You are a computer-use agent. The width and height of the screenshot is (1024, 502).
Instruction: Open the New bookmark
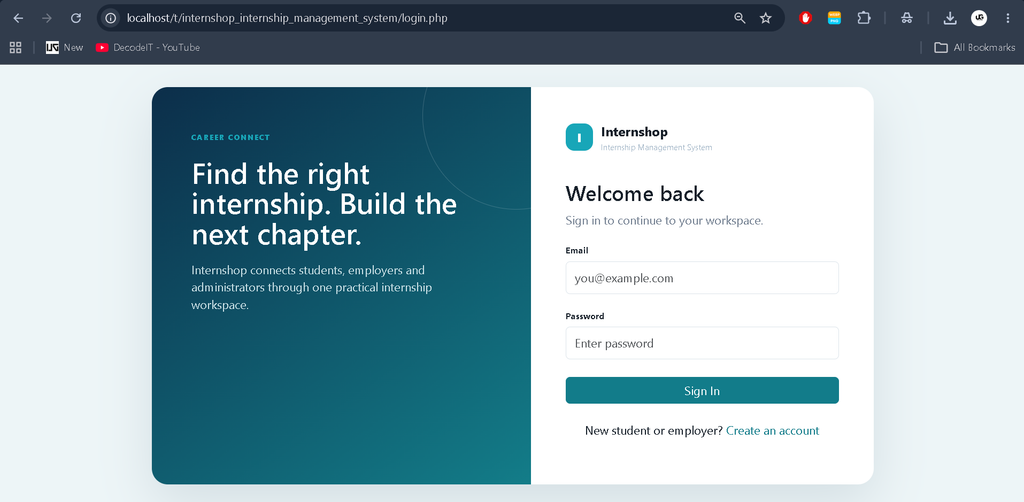click(65, 48)
